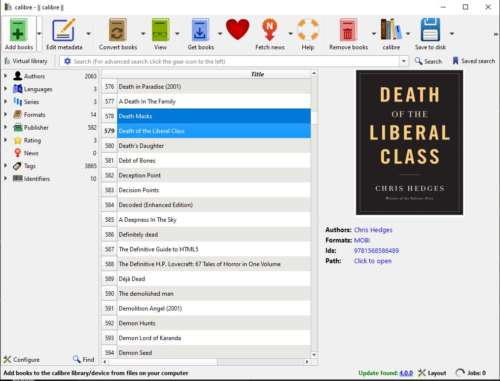Select News in tag browser
The height and width of the screenshot is (381, 500).
[x=31, y=153]
